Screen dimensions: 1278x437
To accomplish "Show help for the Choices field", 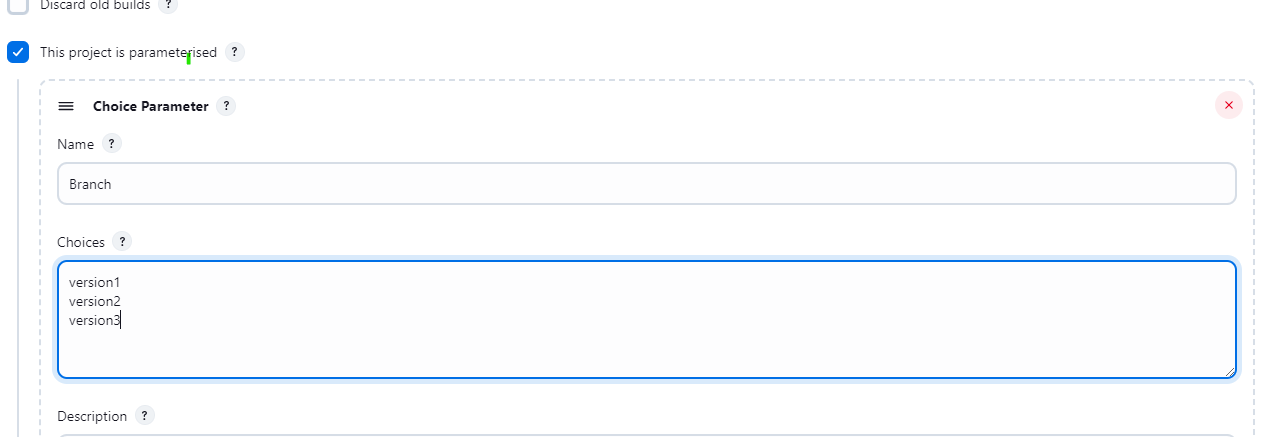I will (122, 242).
